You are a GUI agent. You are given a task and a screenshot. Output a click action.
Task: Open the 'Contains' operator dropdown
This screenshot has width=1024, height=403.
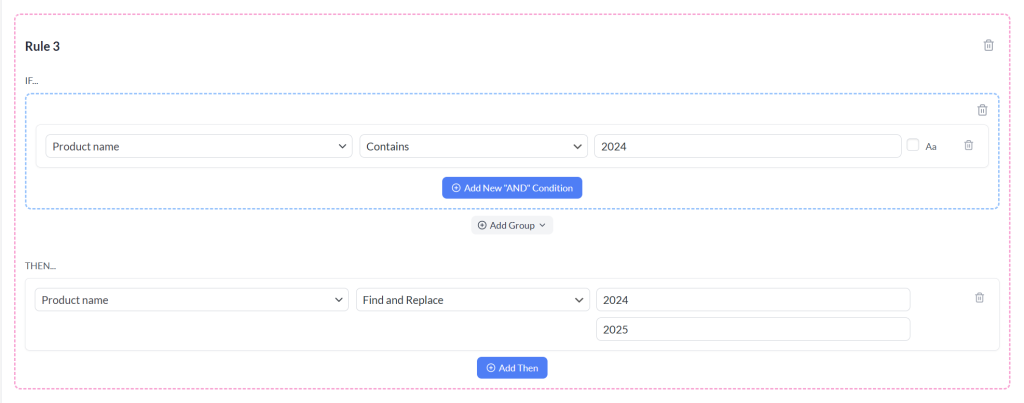pos(473,146)
